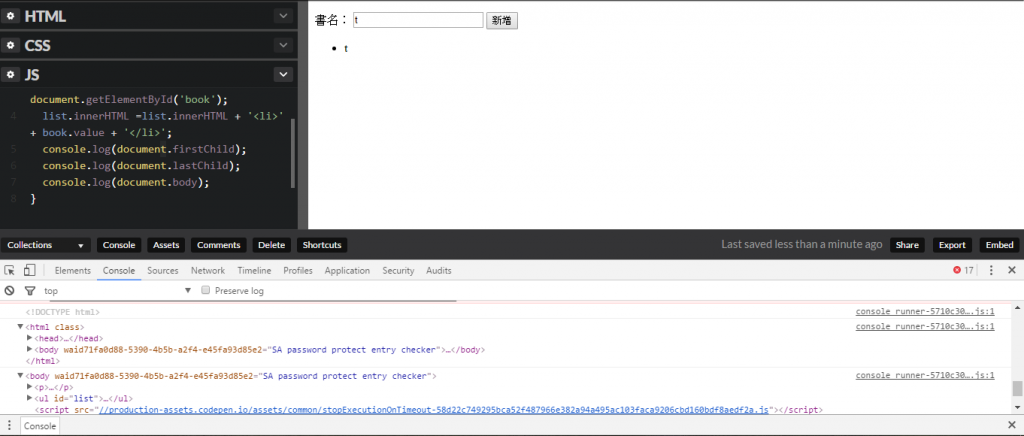Click the 書名 text input field
Viewport: 1024px width, 436px height.
pos(418,20)
